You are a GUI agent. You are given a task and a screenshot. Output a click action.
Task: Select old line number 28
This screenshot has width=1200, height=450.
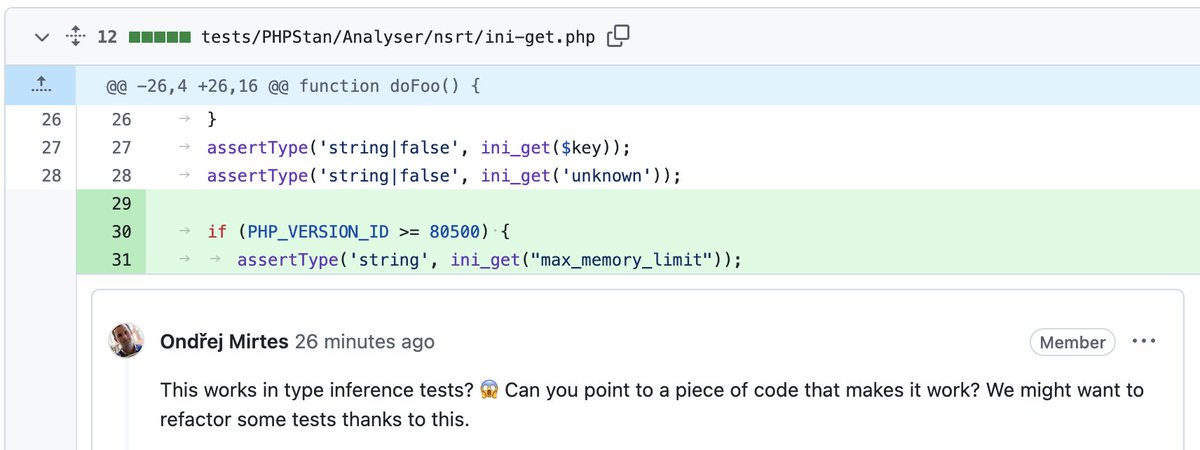pyautogui.click(x=51, y=175)
